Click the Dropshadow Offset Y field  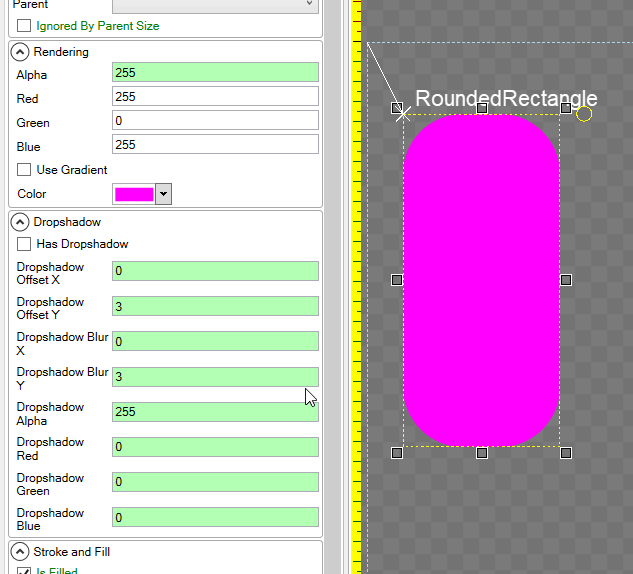click(216, 306)
